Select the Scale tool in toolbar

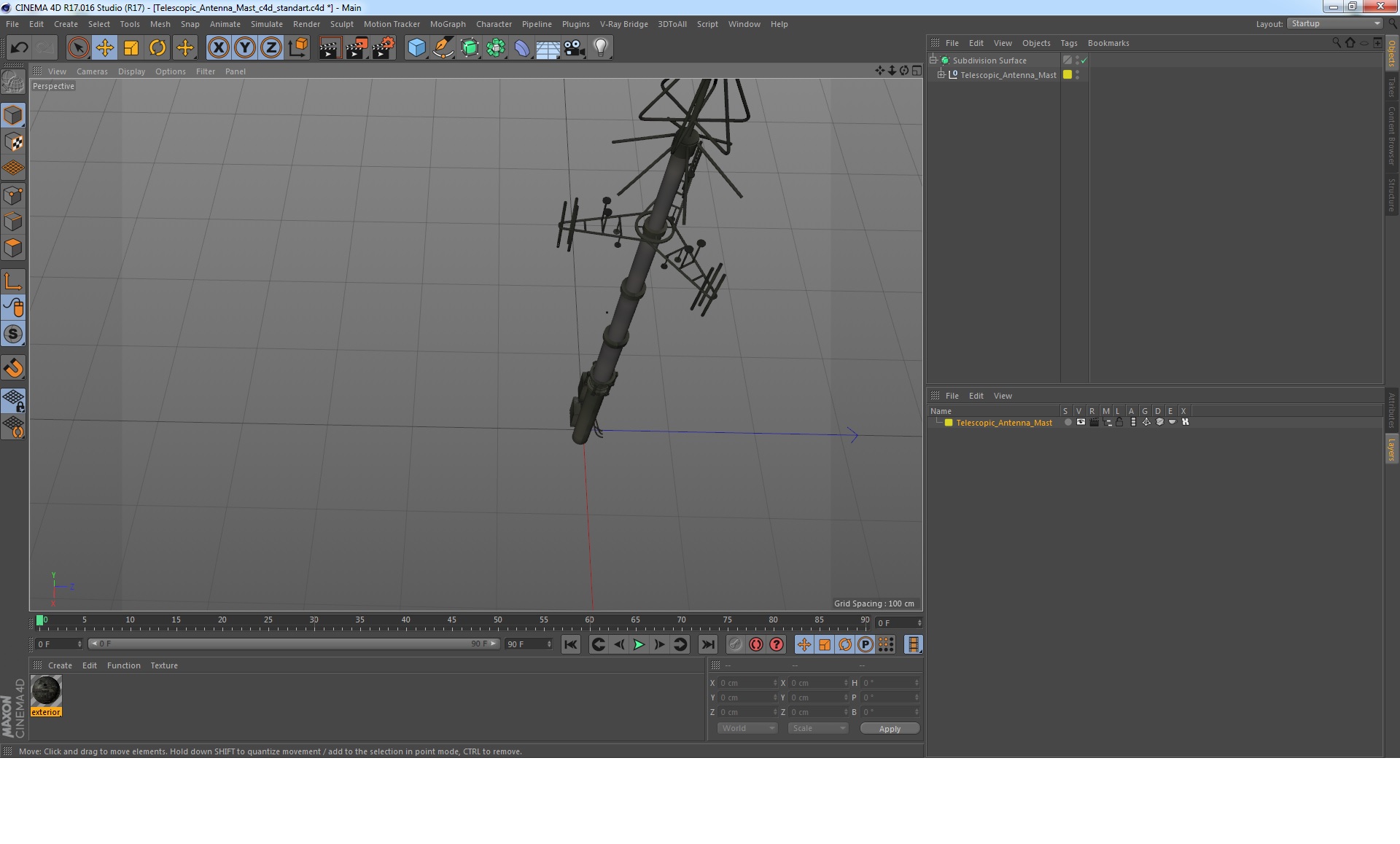[130, 47]
